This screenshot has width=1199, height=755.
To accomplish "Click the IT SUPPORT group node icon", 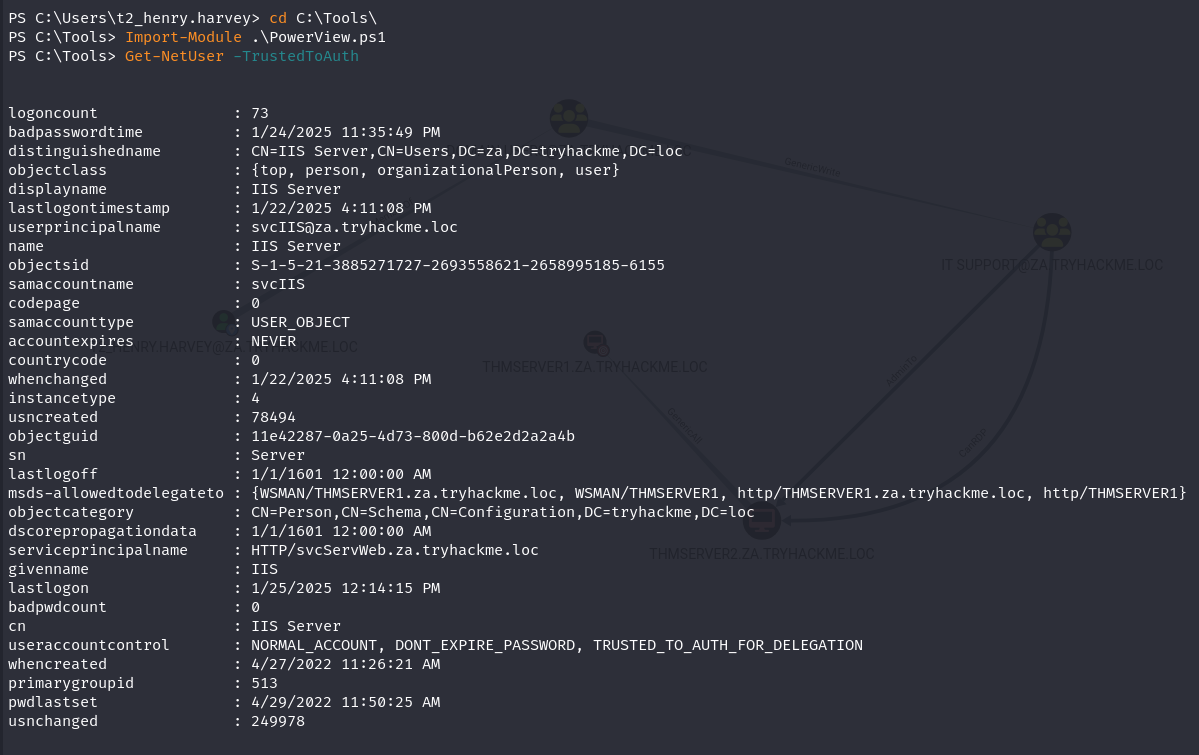I will [1052, 232].
